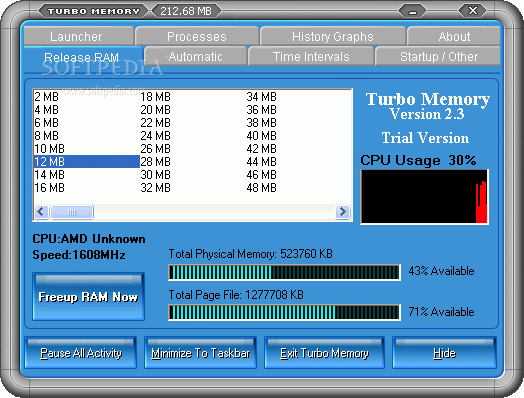Choose the 48 MB list entry
The width and height of the screenshot is (524, 398).
click(261, 188)
